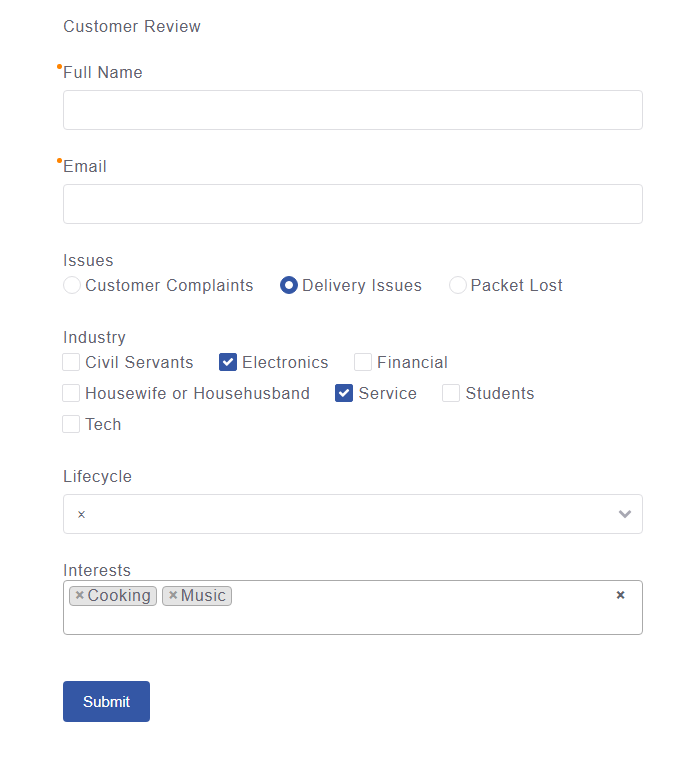Check the Civil Servants checkbox
Screen dimensions: 675x765
pos(71,362)
